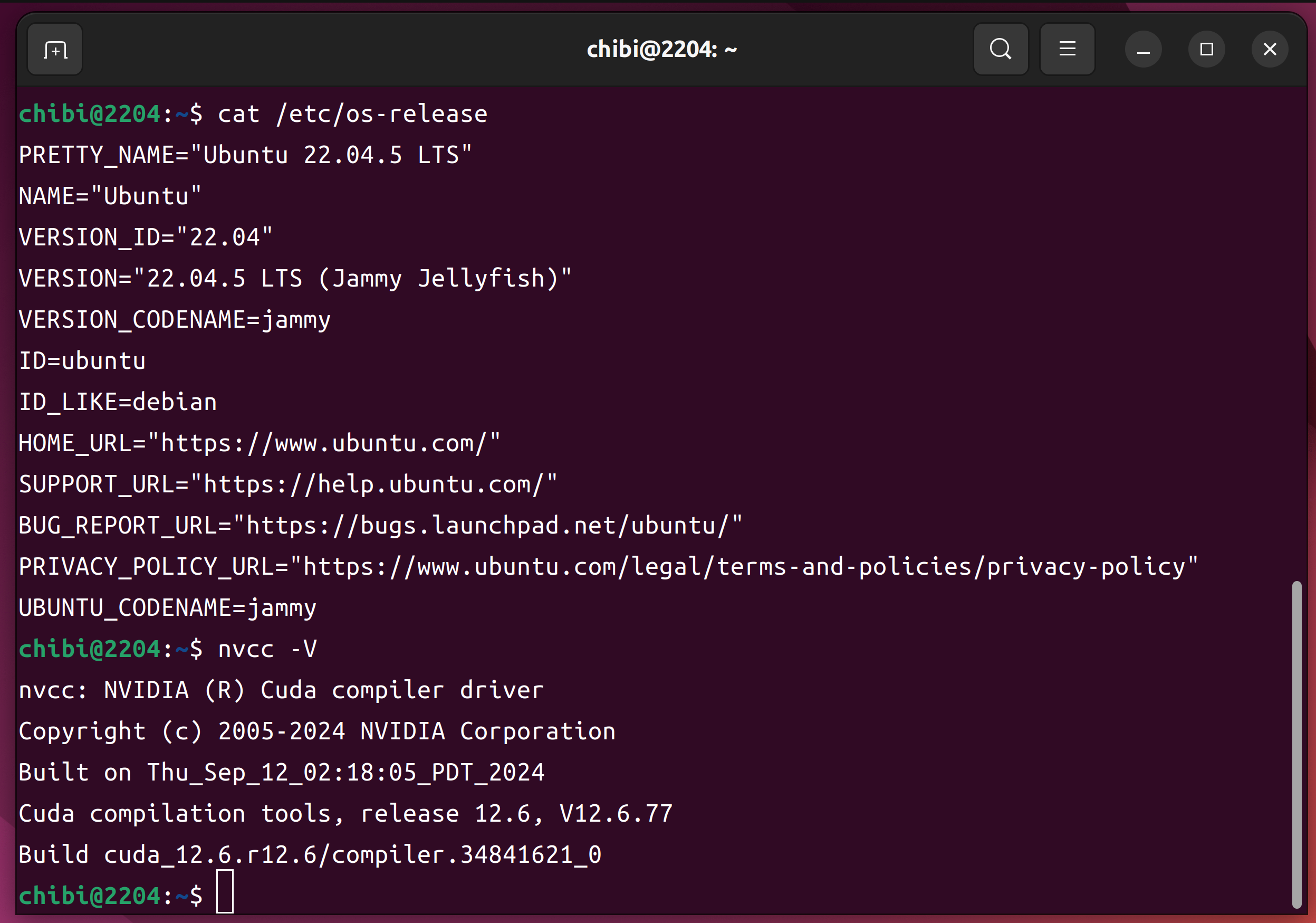The image size is (1316, 923).
Task: Click the terminal cursor at the last prompt
Action: pos(225,891)
